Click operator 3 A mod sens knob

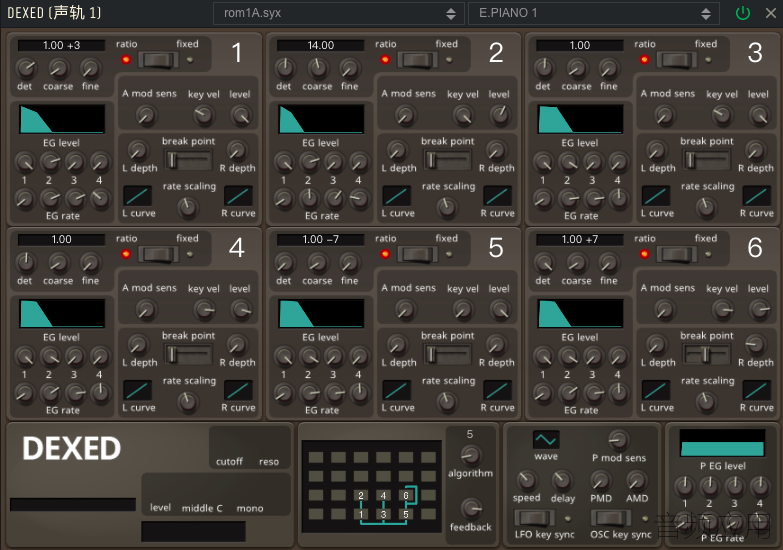[x=664, y=115]
